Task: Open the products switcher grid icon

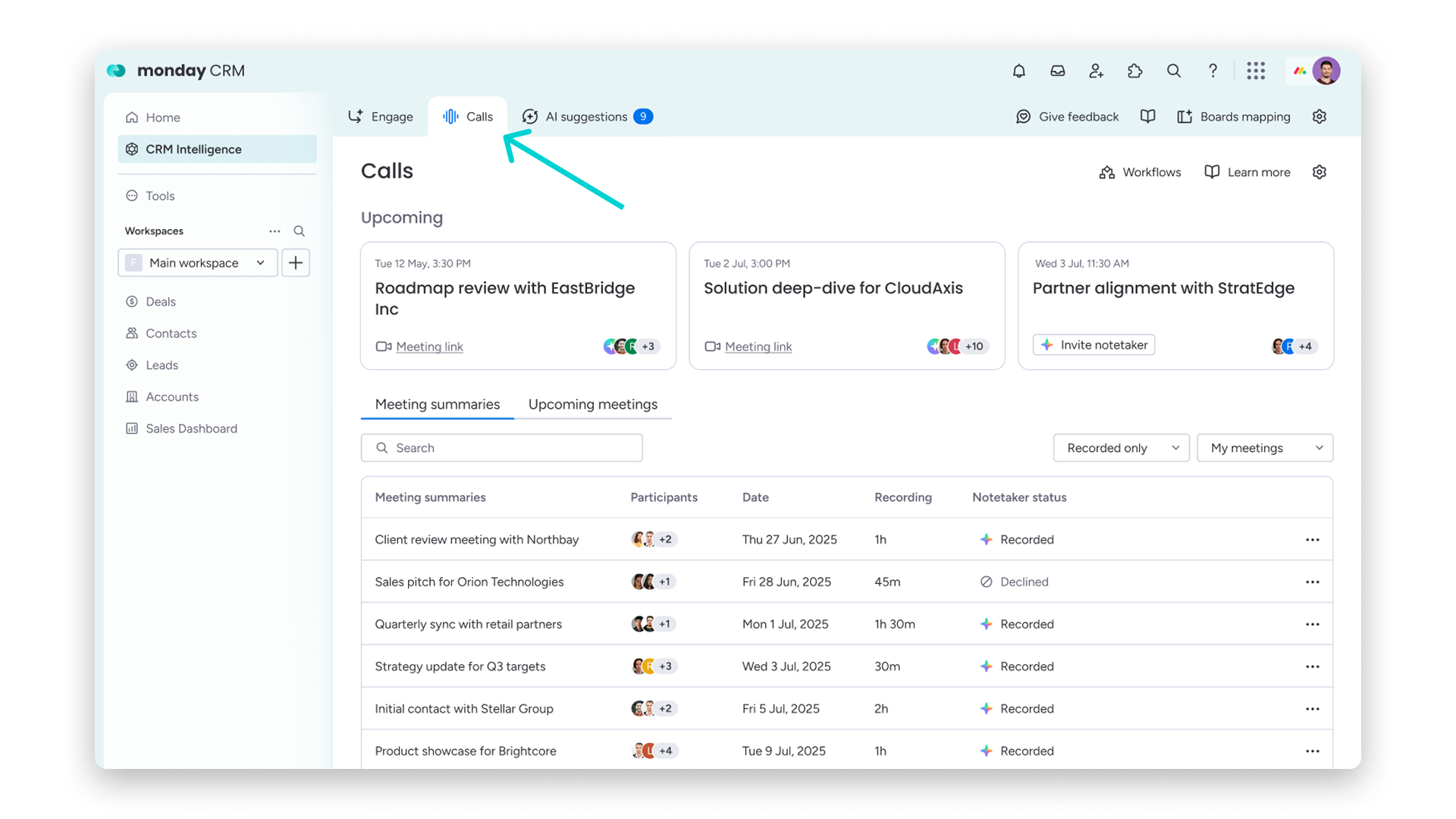Action: 1256,71
